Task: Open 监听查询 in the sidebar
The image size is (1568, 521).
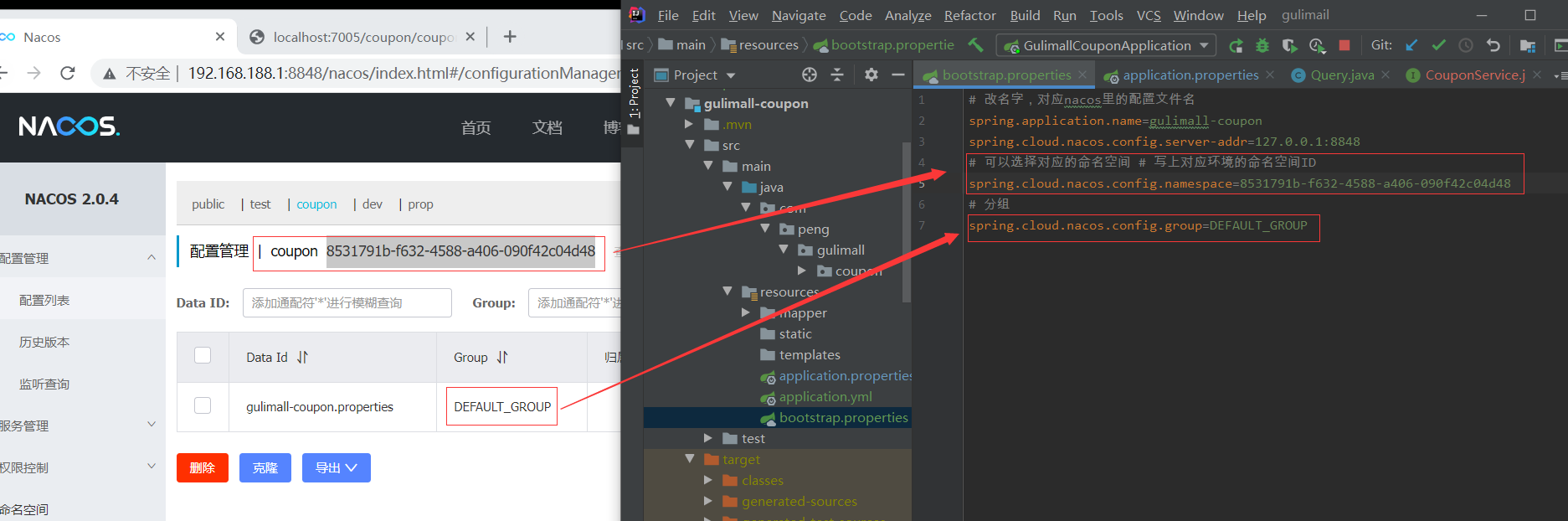Action: click(x=44, y=384)
